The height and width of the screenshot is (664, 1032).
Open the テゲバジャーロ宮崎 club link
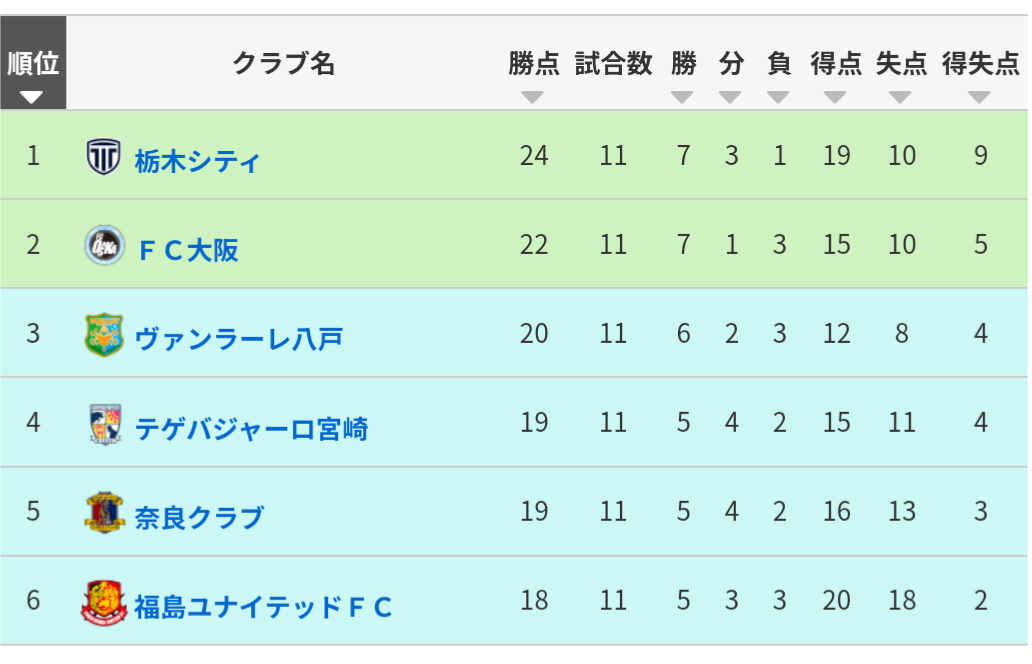[251, 428]
